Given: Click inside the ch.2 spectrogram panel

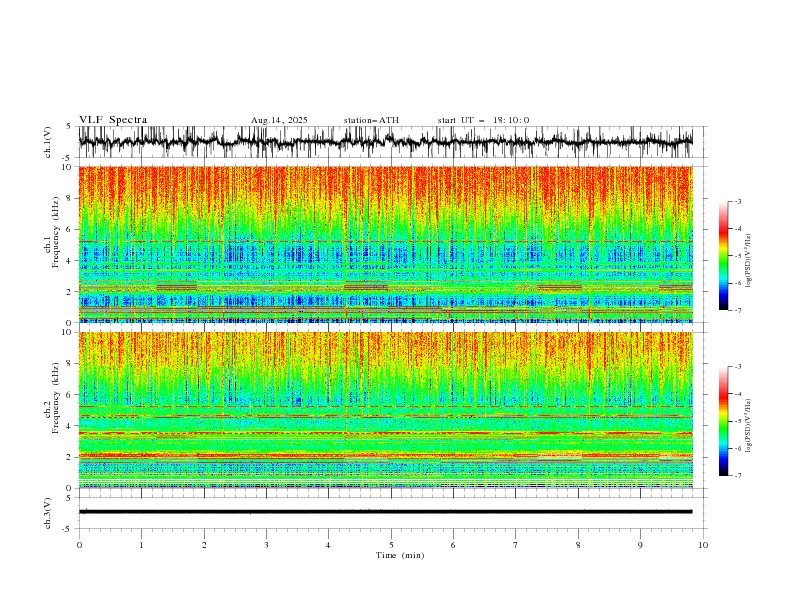Looking at the screenshot, I should tap(386, 410).
